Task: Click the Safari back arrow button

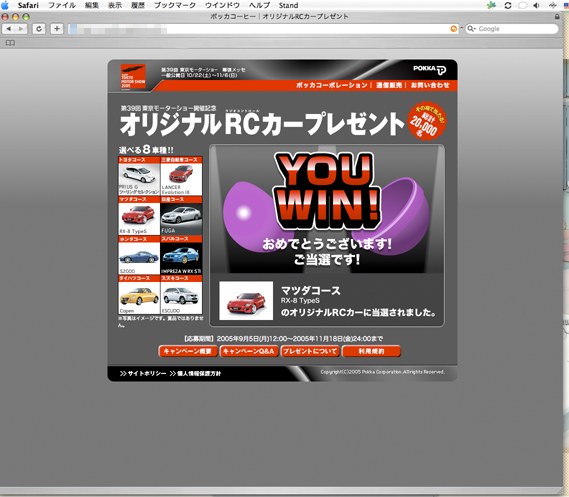Action: click(x=8, y=29)
